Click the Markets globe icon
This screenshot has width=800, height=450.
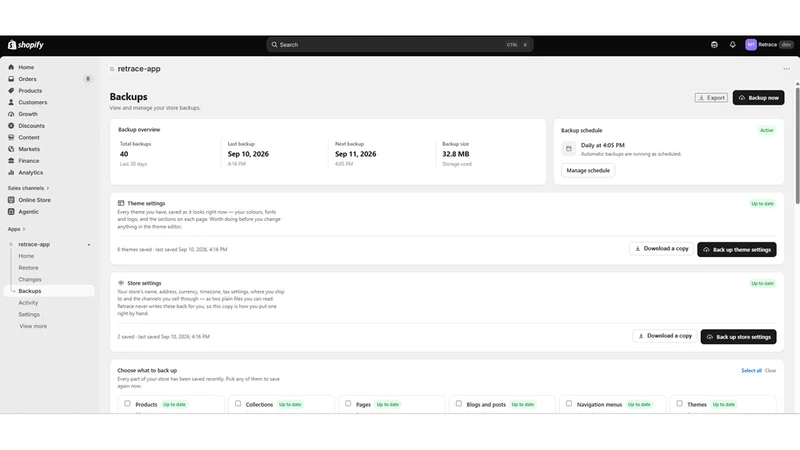(x=11, y=149)
